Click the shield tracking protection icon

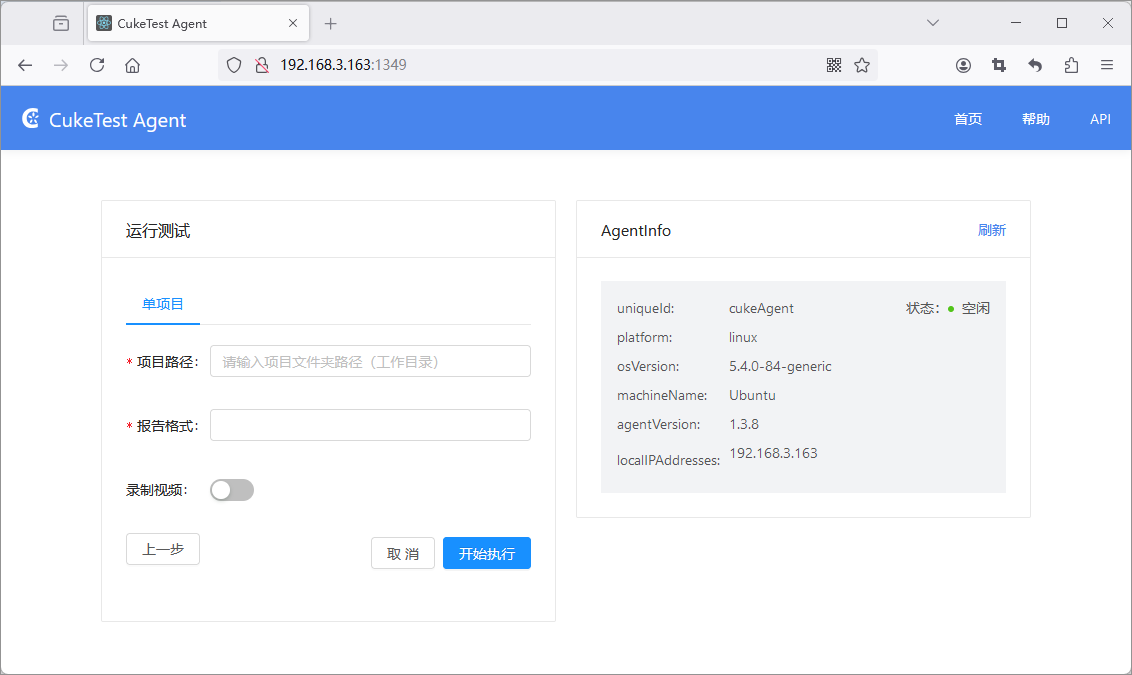(234, 66)
